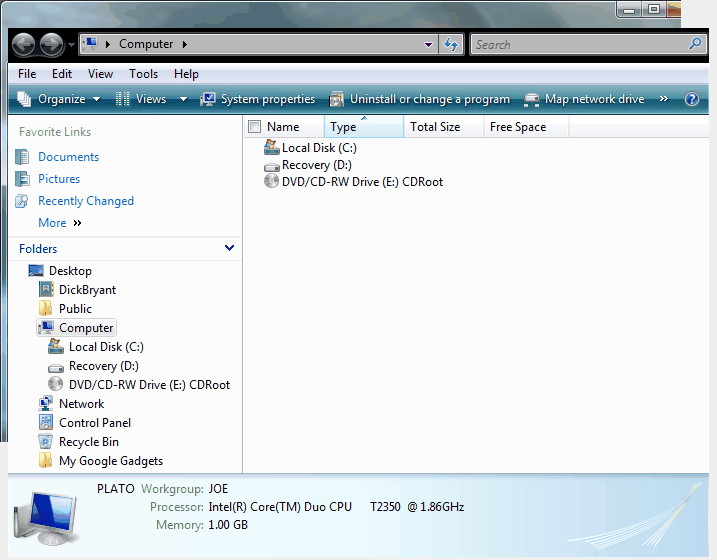Open address bar history dropdown
Image resolution: width=717 pixels, height=560 pixels.
[x=428, y=45]
